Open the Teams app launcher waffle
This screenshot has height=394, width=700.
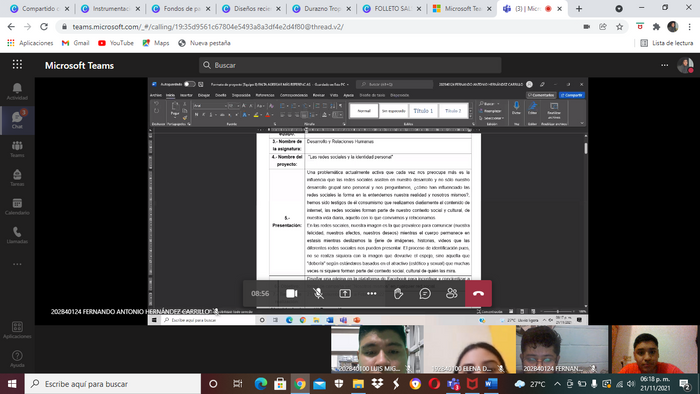(17, 65)
